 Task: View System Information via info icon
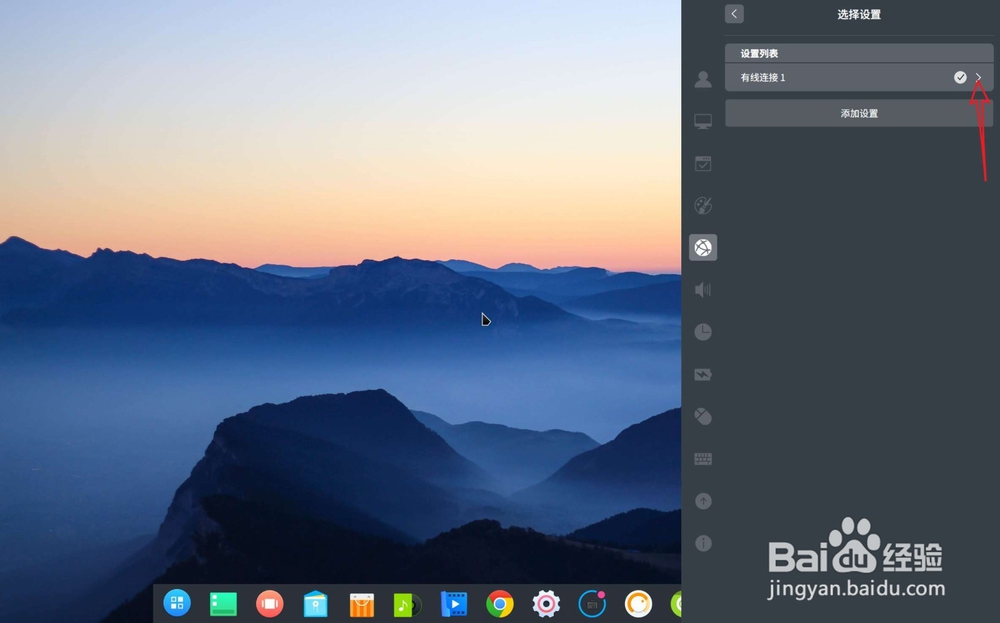tap(703, 542)
